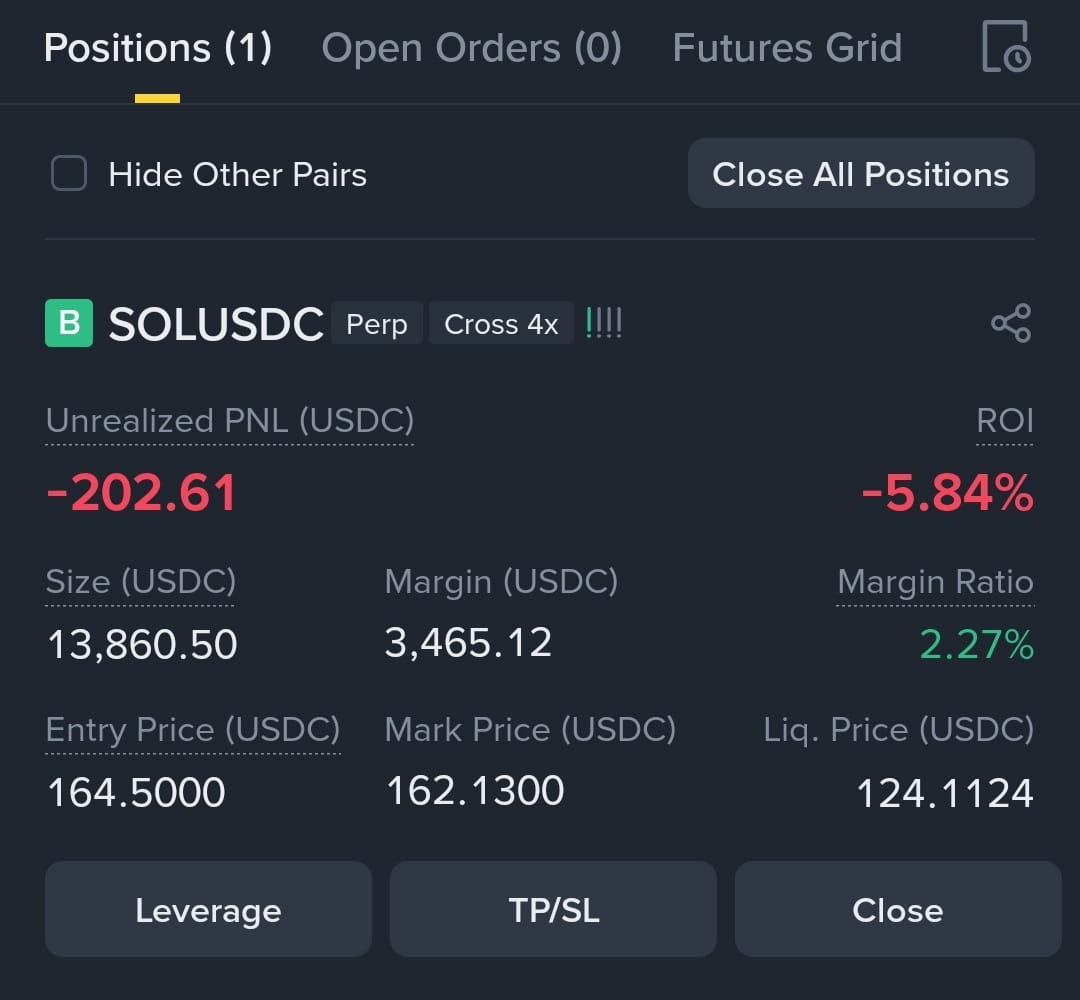Open the Unrealized PNL (USDC) explanation
The image size is (1080, 1000).
[229, 421]
